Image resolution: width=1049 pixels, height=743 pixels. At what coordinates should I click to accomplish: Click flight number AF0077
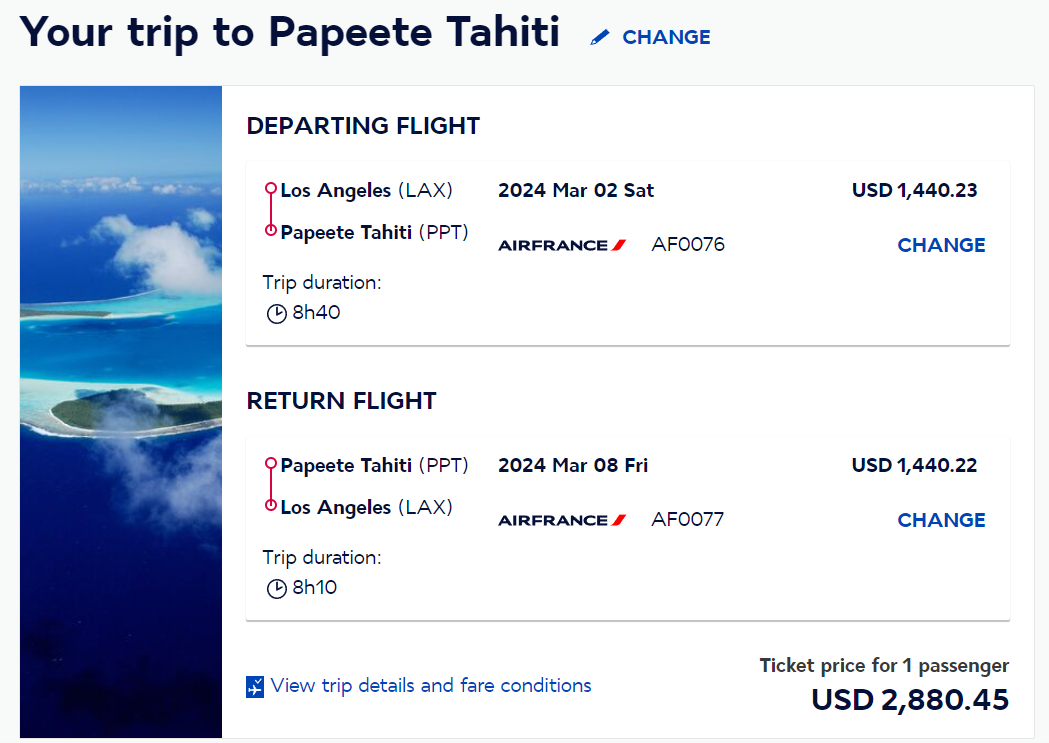(688, 520)
